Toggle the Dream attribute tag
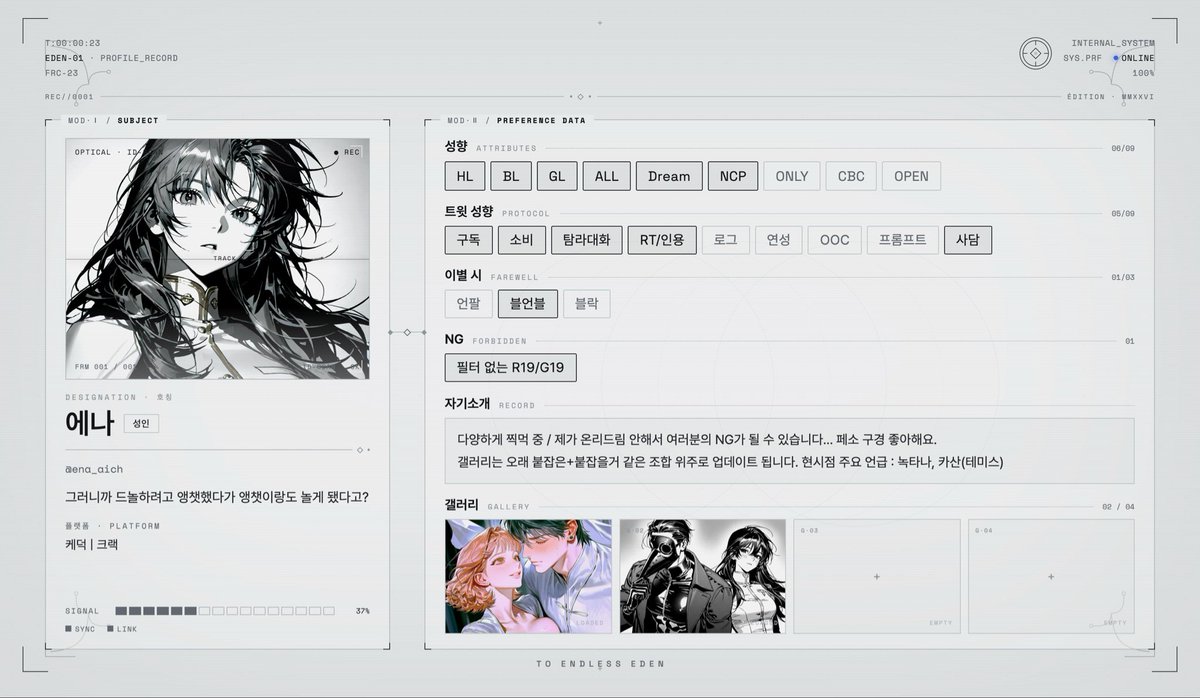The image size is (1200, 698). tap(669, 176)
